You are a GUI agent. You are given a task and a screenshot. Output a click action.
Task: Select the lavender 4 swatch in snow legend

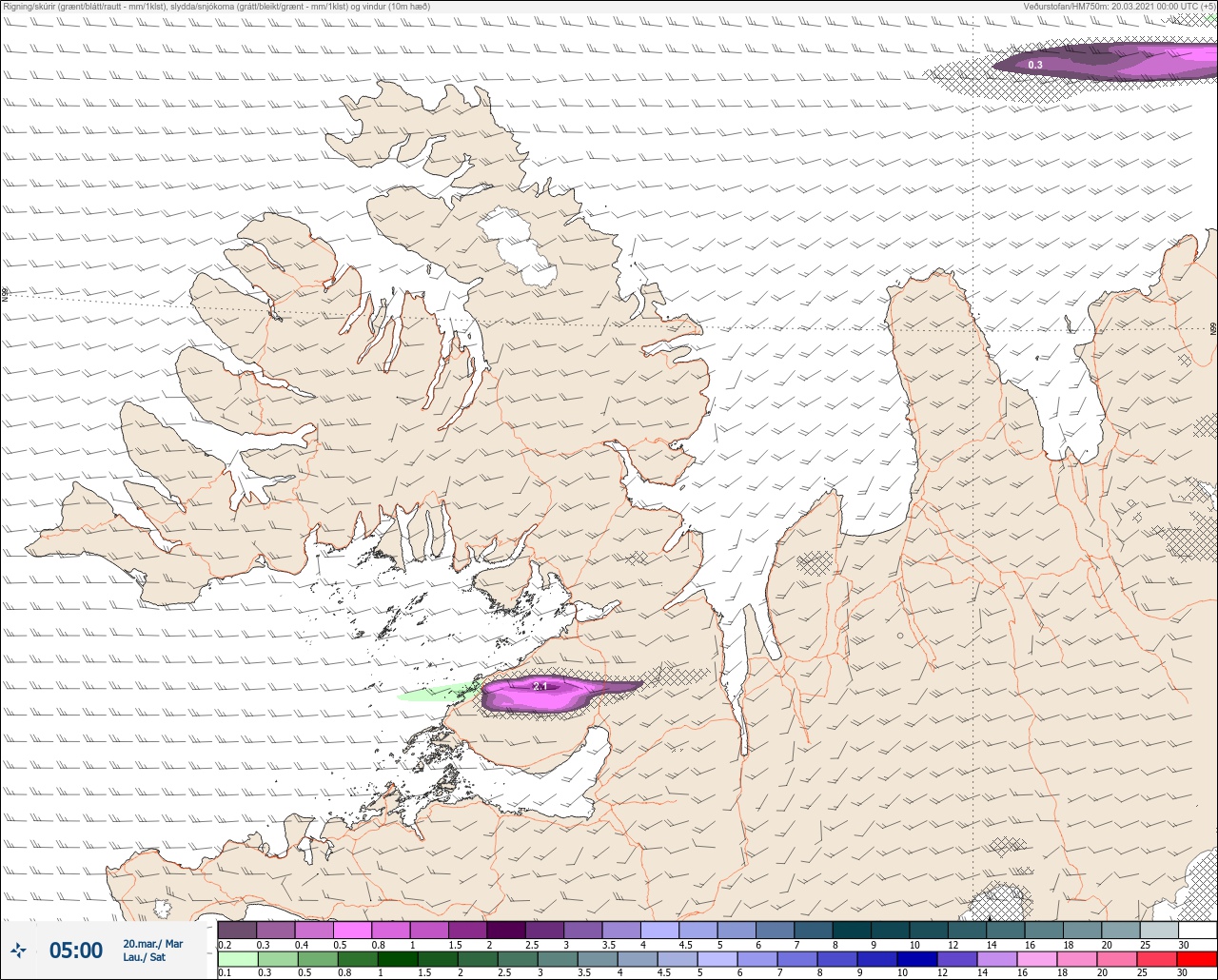click(x=659, y=930)
